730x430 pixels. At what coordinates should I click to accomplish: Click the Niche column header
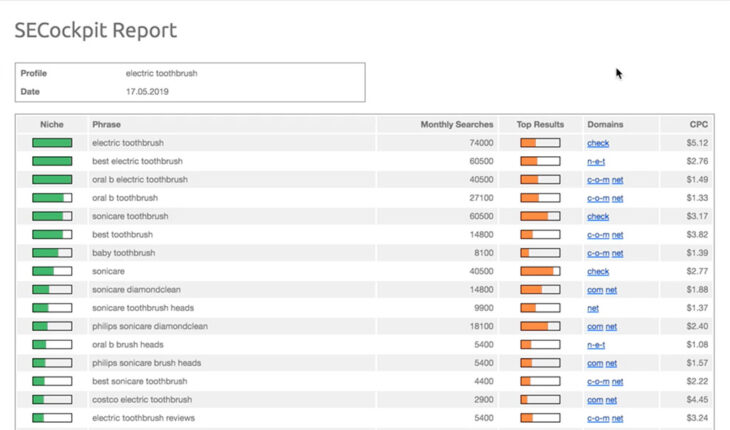click(52, 125)
